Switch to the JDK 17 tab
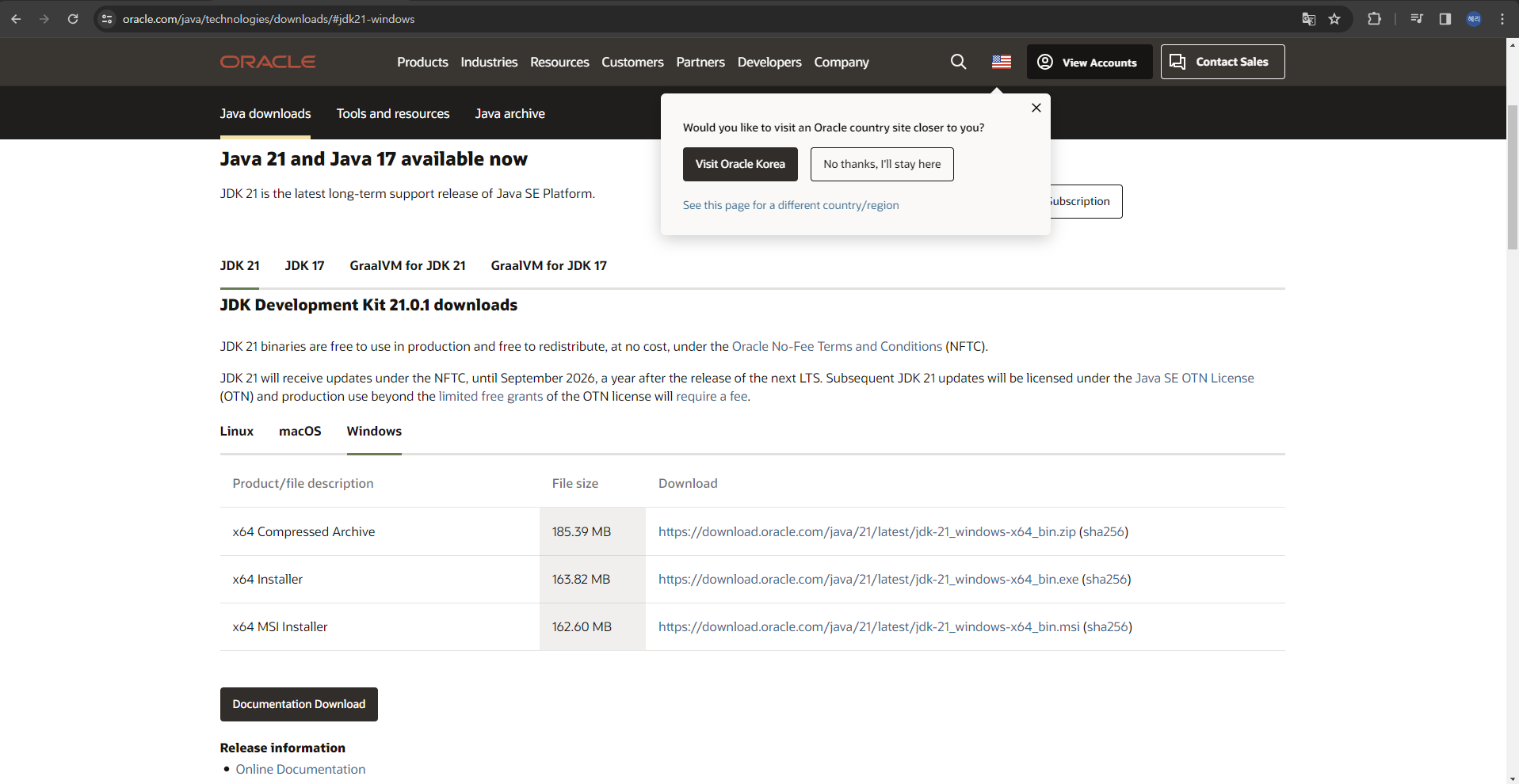Image resolution: width=1519 pixels, height=784 pixels. coord(304,265)
